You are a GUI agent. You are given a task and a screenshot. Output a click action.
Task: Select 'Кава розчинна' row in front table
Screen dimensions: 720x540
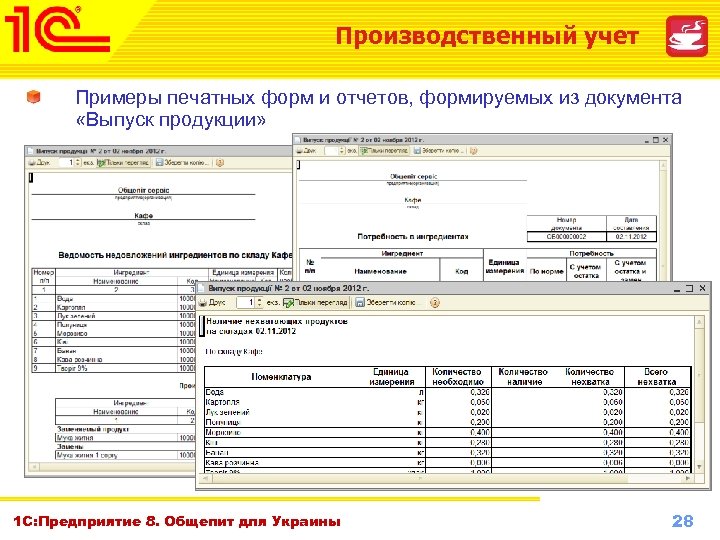[x=447, y=463]
